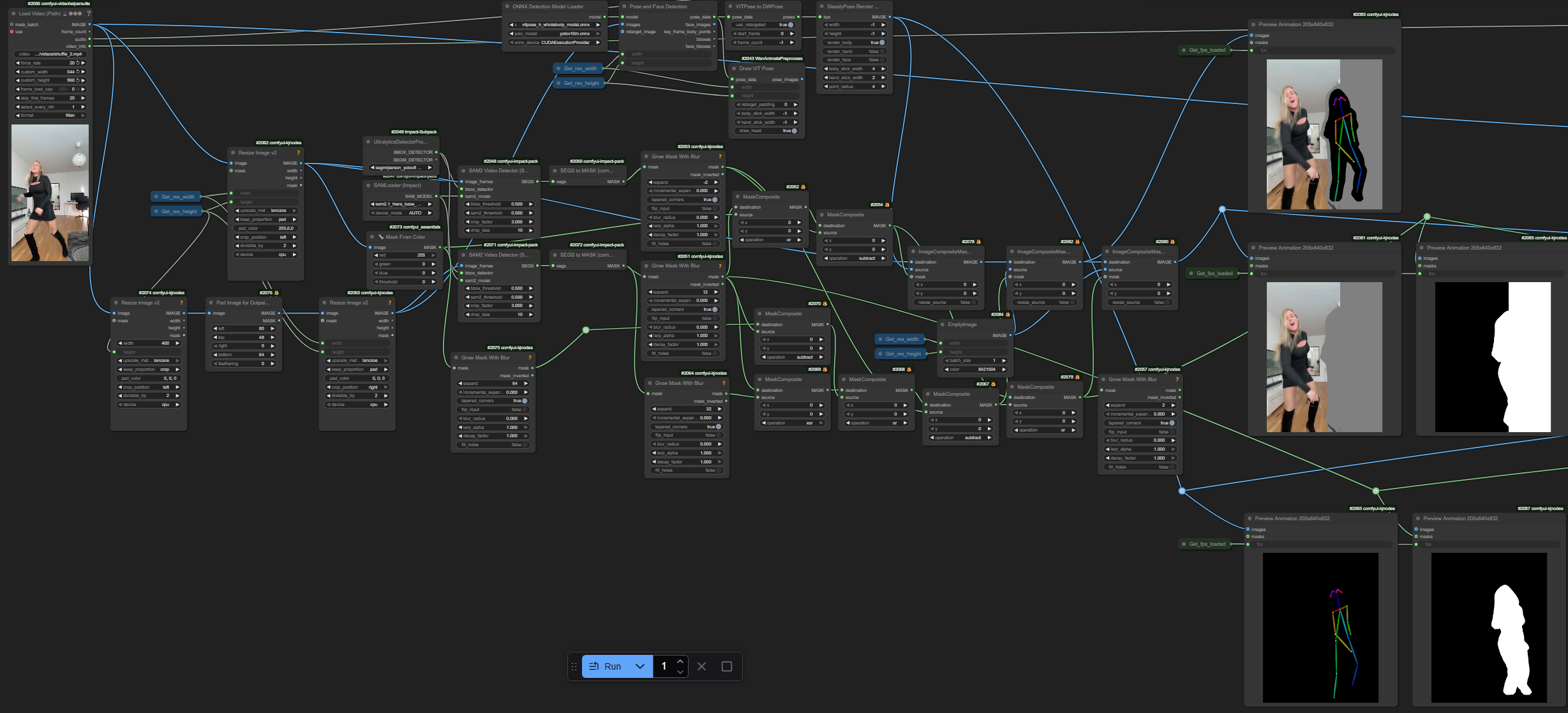Open keep_proportion pad combo in Resize Image v2
The image size is (1568, 713).
(x=266, y=219)
